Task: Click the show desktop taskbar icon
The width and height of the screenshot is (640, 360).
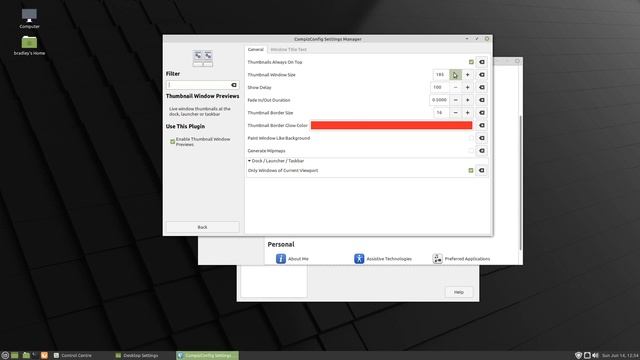Action: (x=15, y=356)
